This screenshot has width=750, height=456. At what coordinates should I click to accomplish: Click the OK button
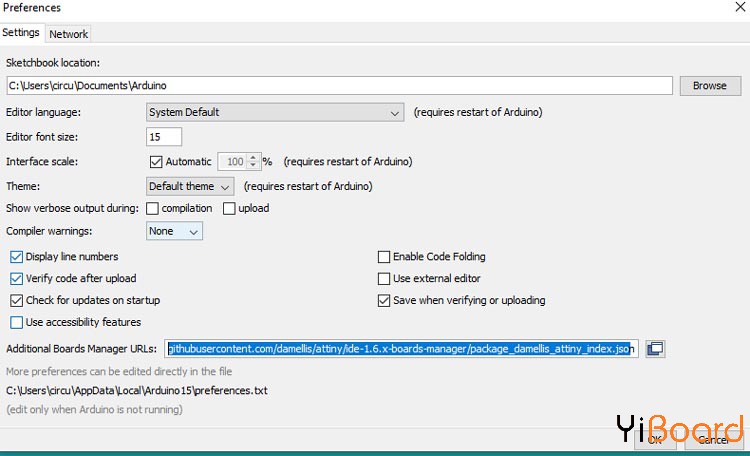click(655, 439)
